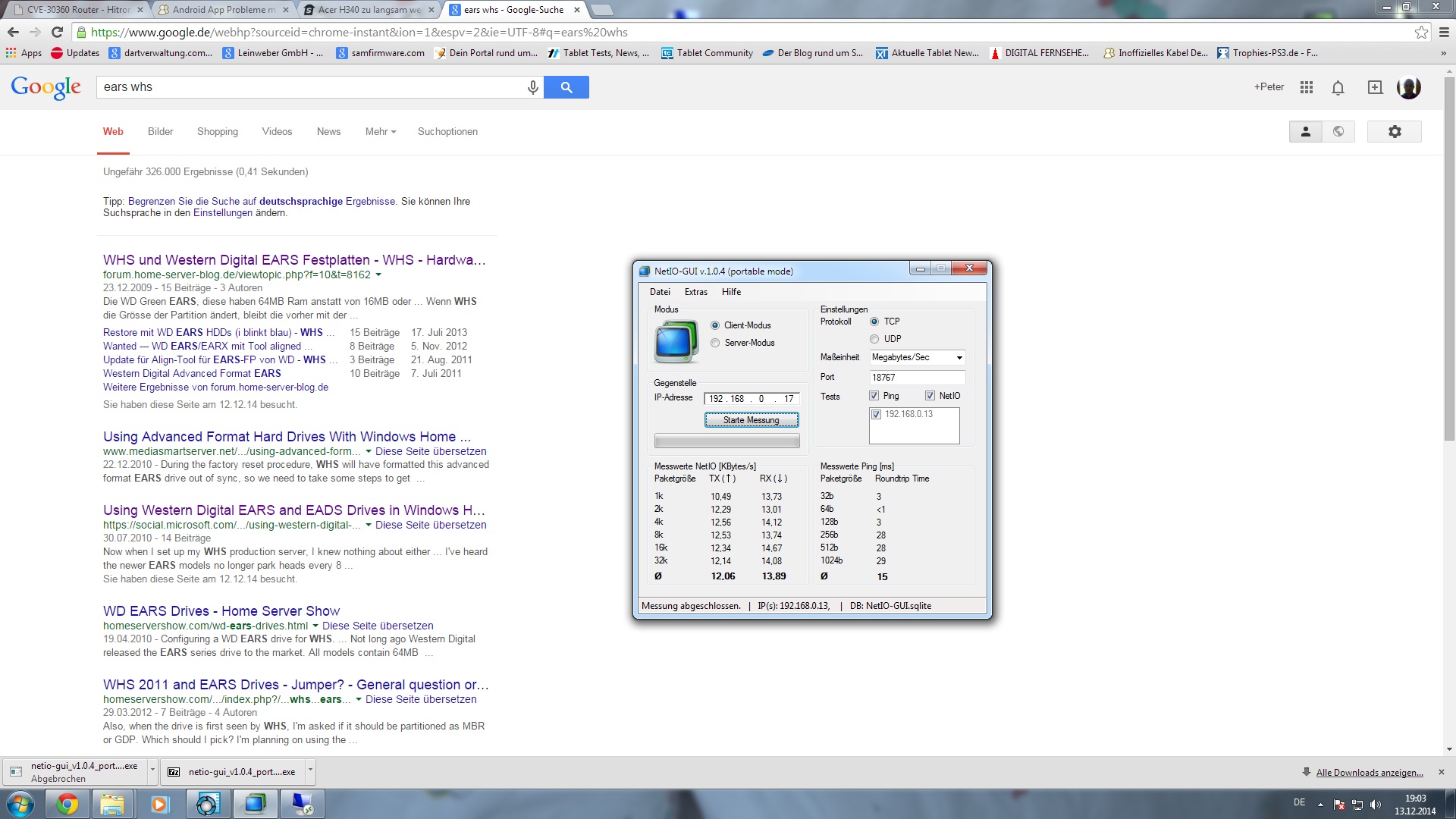
Task: Switch to personal results person icon
Action: [x=1306, y=131]
